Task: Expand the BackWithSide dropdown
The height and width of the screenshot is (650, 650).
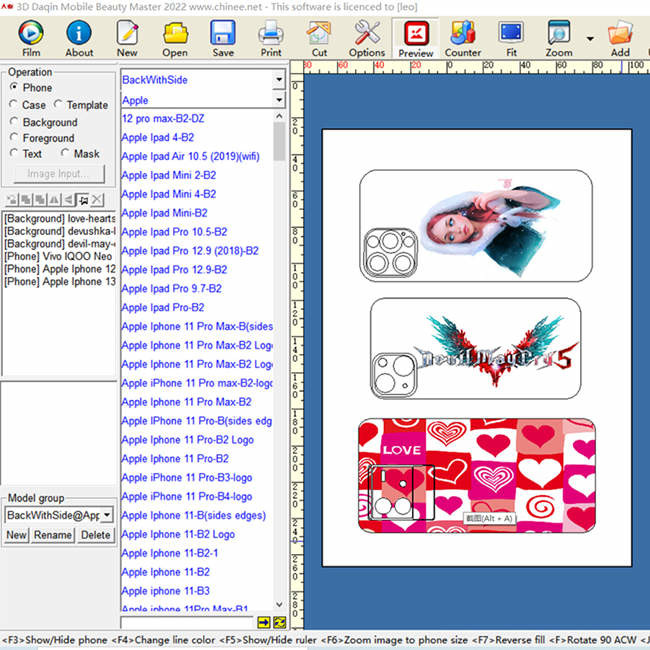Action: (279, 79)
